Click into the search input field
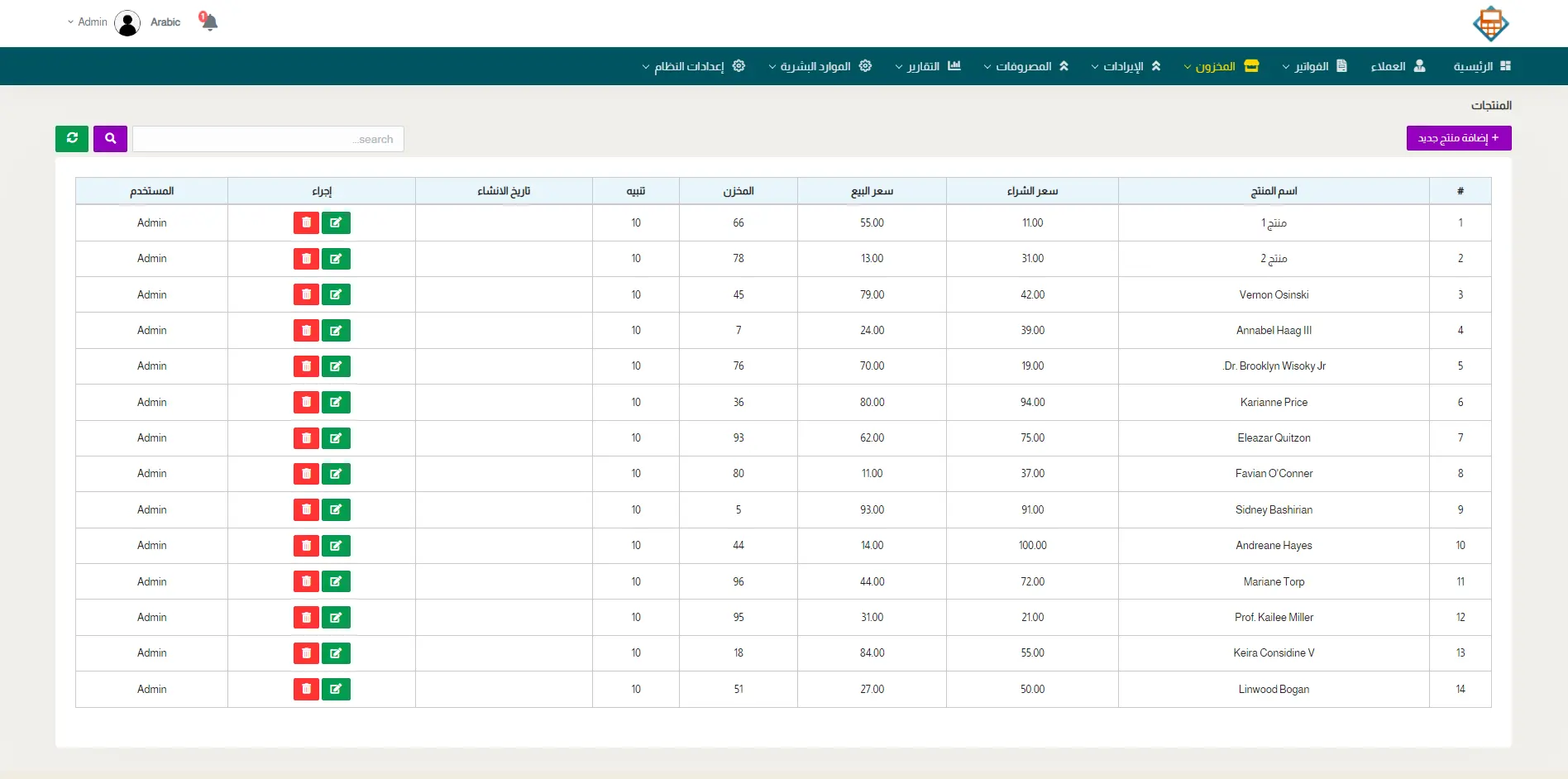Viewport: 1568px width, 779px height. point(268,139)
